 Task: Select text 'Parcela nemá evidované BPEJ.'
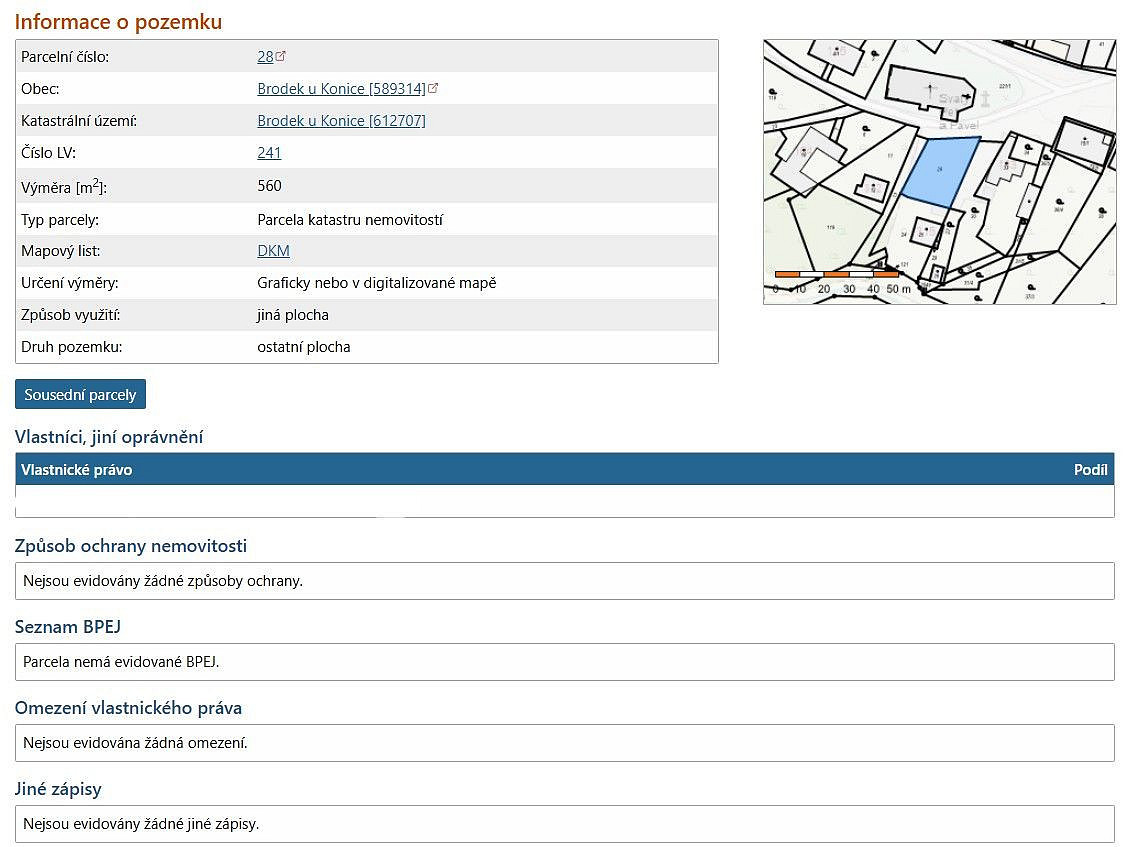pos(121,662)
